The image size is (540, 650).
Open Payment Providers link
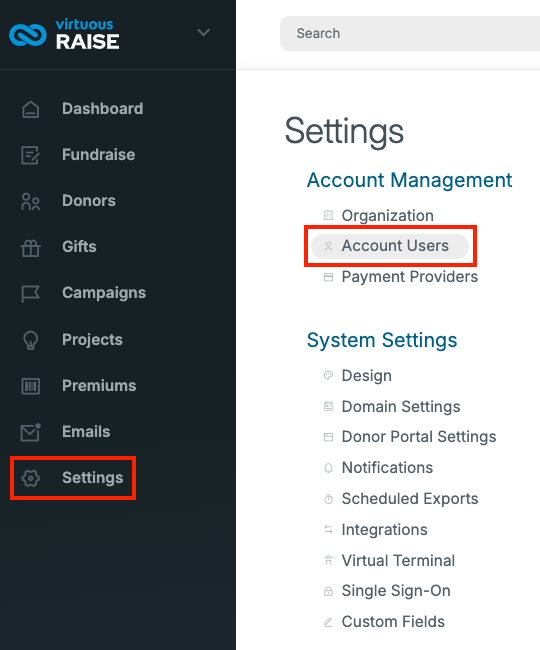tap(410, 276)
